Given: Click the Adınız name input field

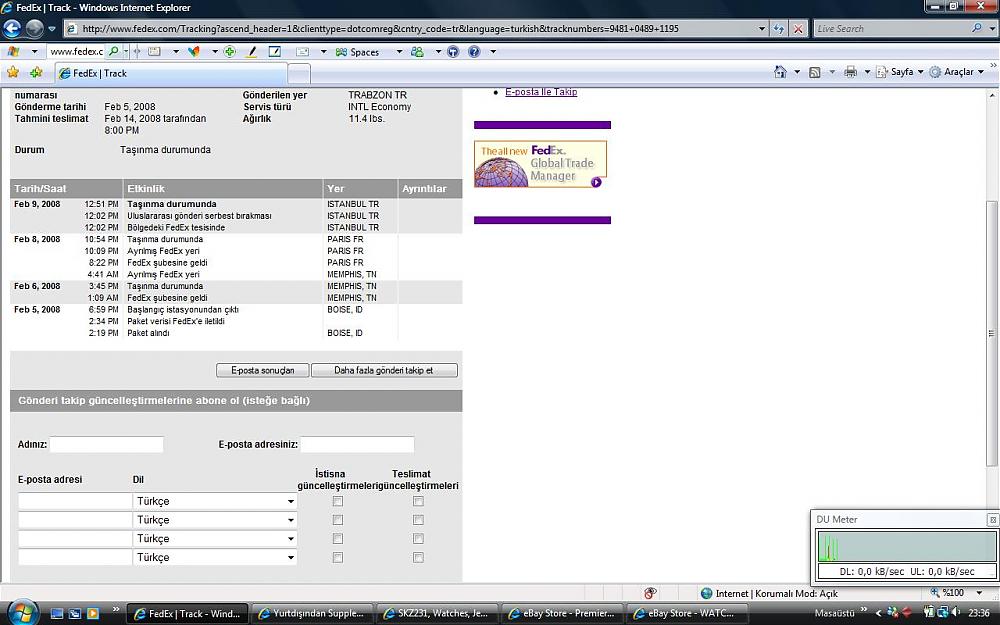Looking at the screenshot, I should coord(107,445).
